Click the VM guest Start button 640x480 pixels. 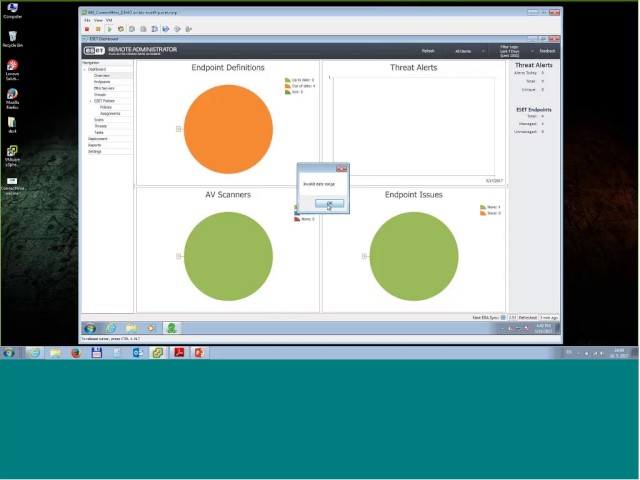coord(90,328)
